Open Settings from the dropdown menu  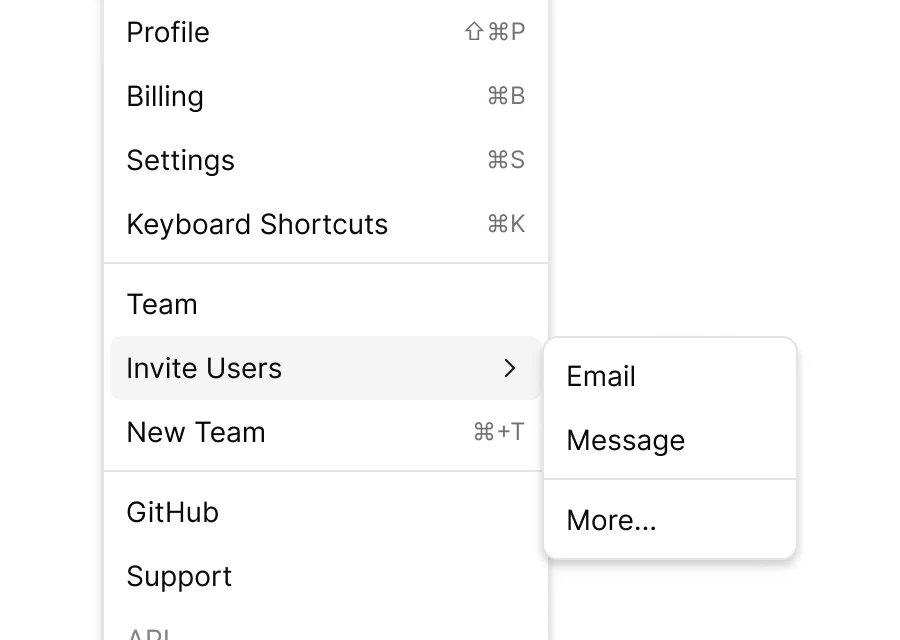(x=180, y=160)
